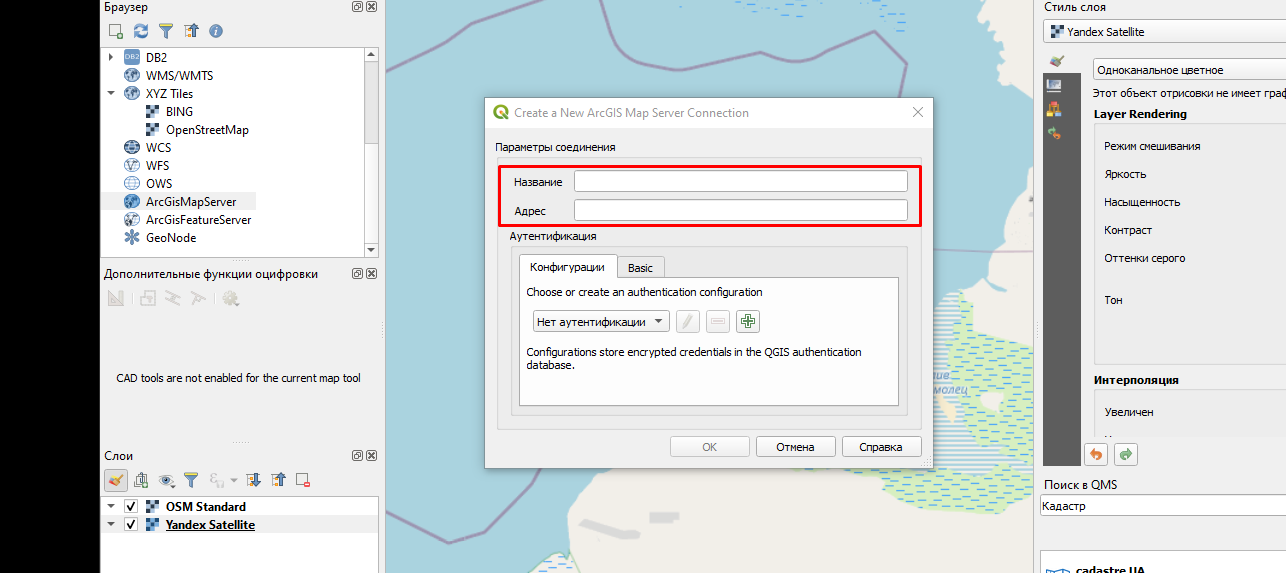
Task: Click the greyed-out OK button
Action: click(x=709, y=447)
